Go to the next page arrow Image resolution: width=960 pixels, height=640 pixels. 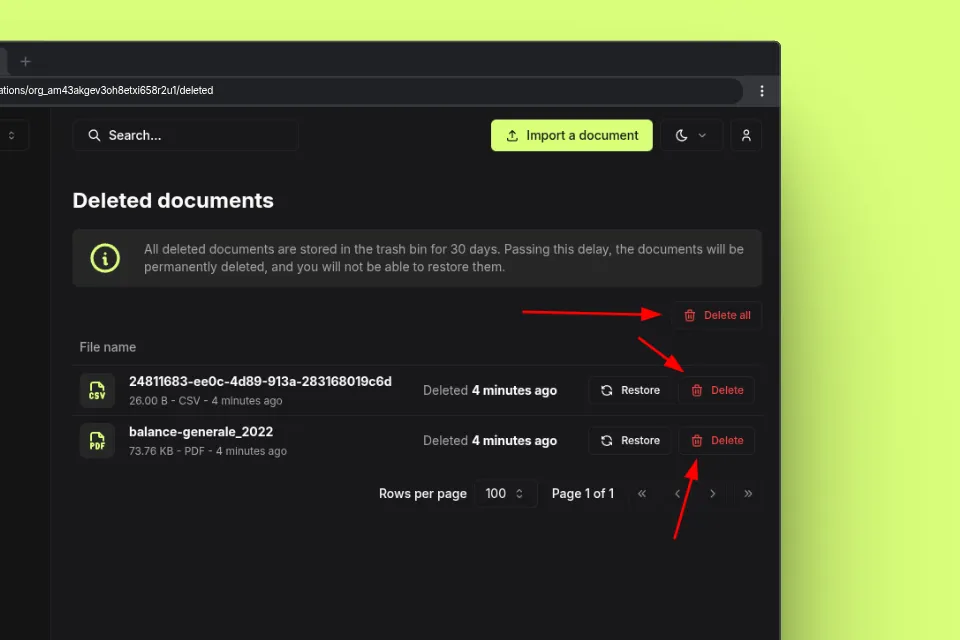(x=713, y=494)
